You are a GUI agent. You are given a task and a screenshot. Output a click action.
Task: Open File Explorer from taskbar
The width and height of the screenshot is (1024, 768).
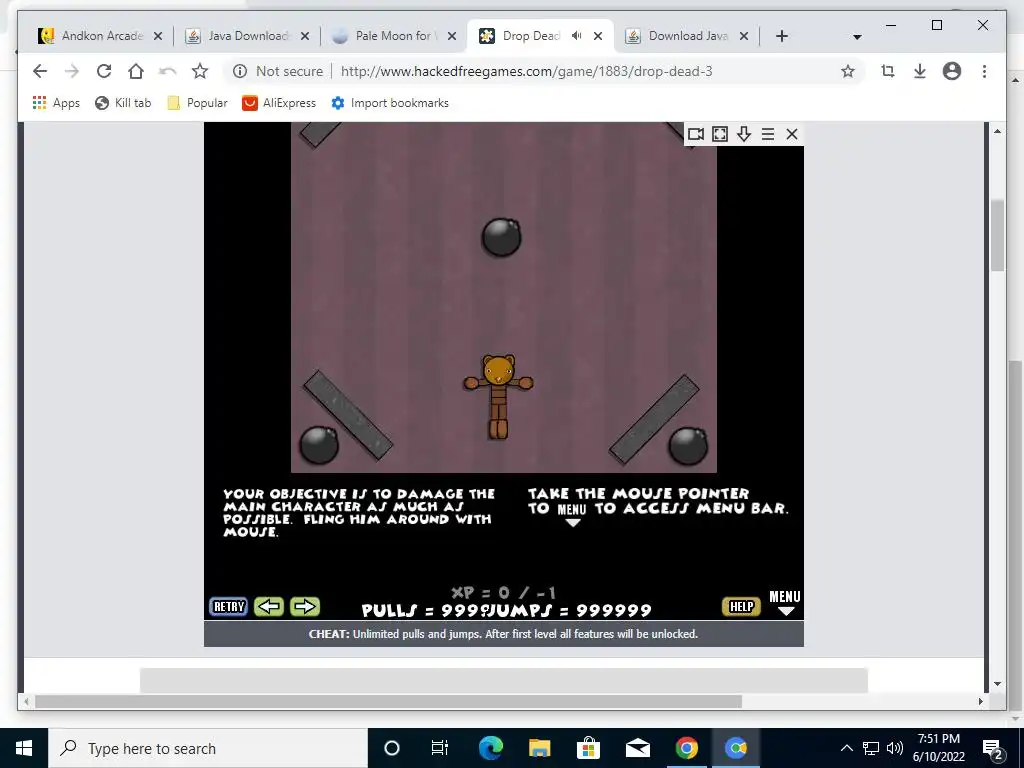point(539,748)
